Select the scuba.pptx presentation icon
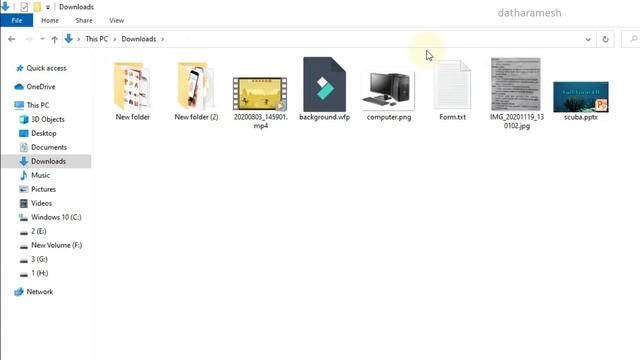640x360 pixels. coord(581,97)
